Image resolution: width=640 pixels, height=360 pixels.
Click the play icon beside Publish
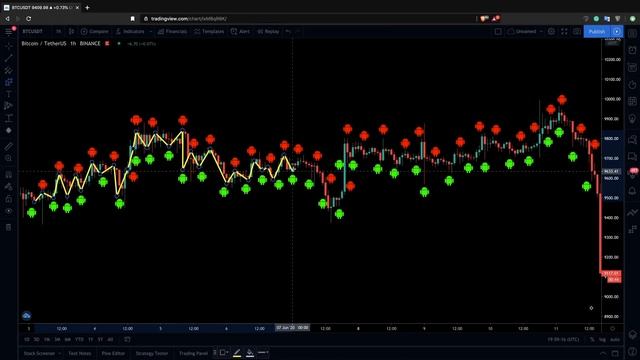pos(617,31)
